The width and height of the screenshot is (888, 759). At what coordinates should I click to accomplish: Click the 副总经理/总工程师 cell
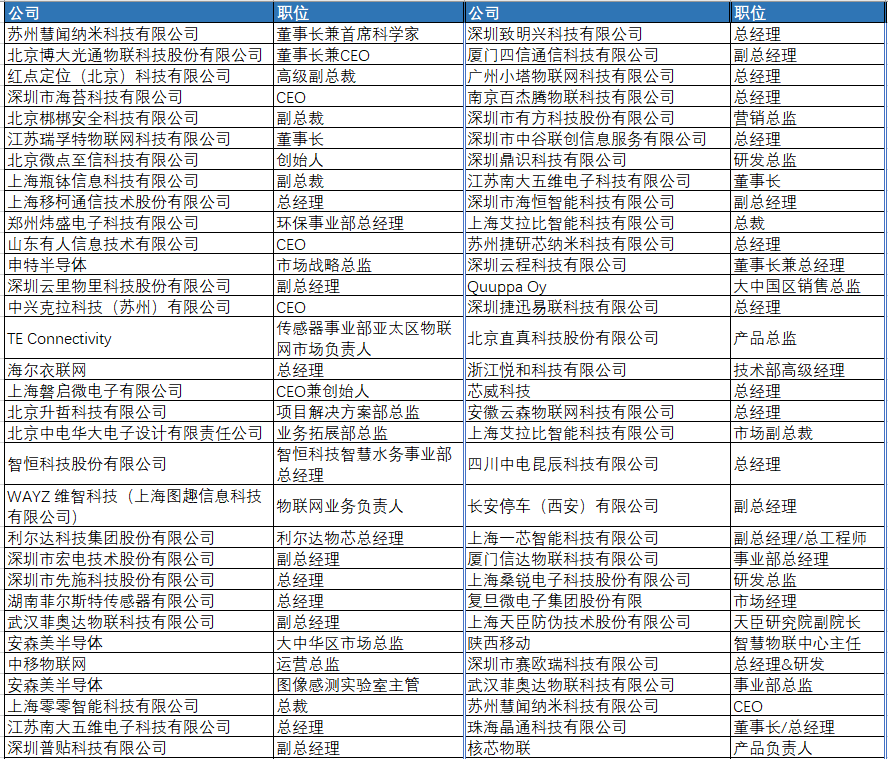(807, 538)
